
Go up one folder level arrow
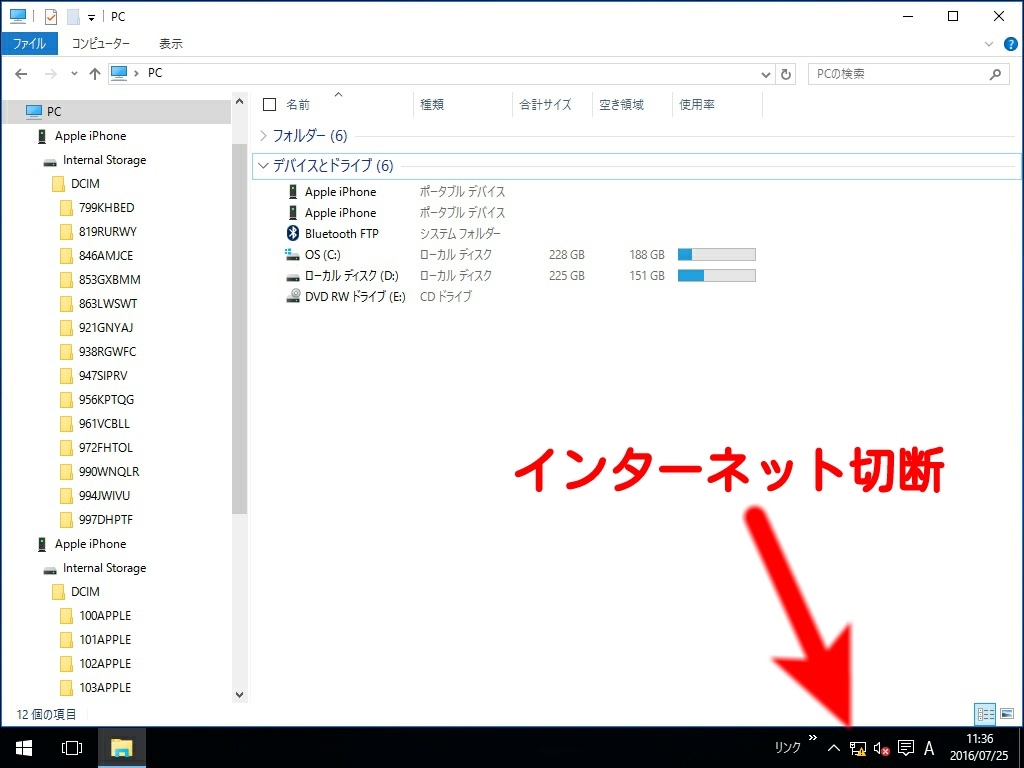(x=95, y=74)
